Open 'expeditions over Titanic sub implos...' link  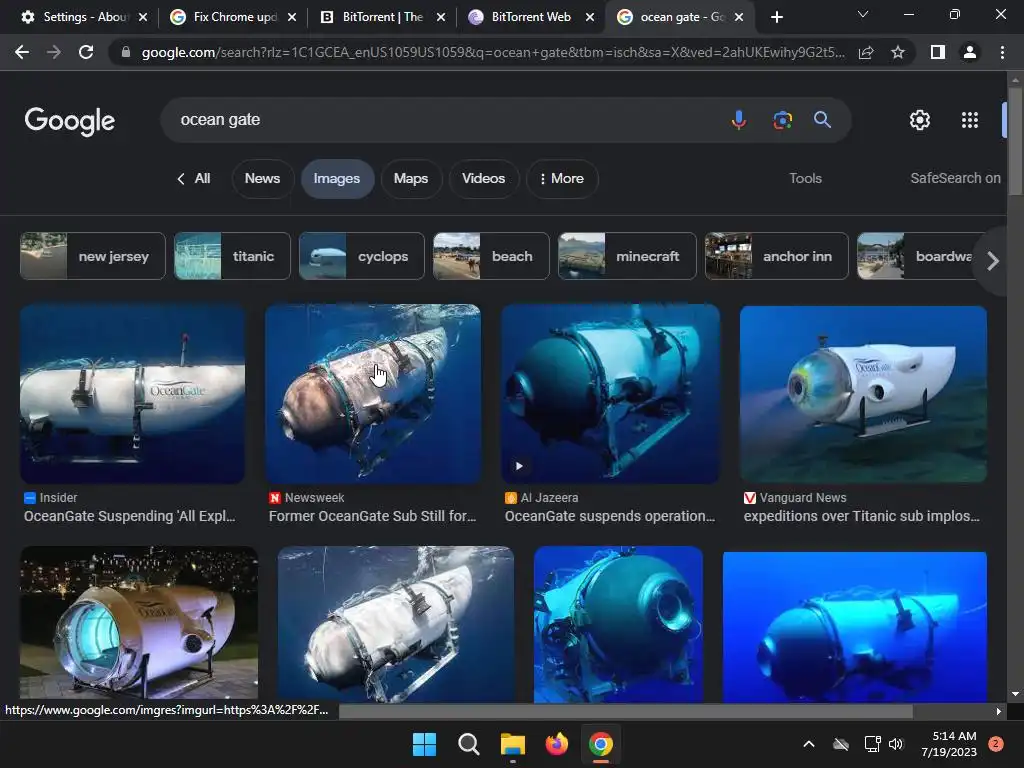click(x=861, y=516)
